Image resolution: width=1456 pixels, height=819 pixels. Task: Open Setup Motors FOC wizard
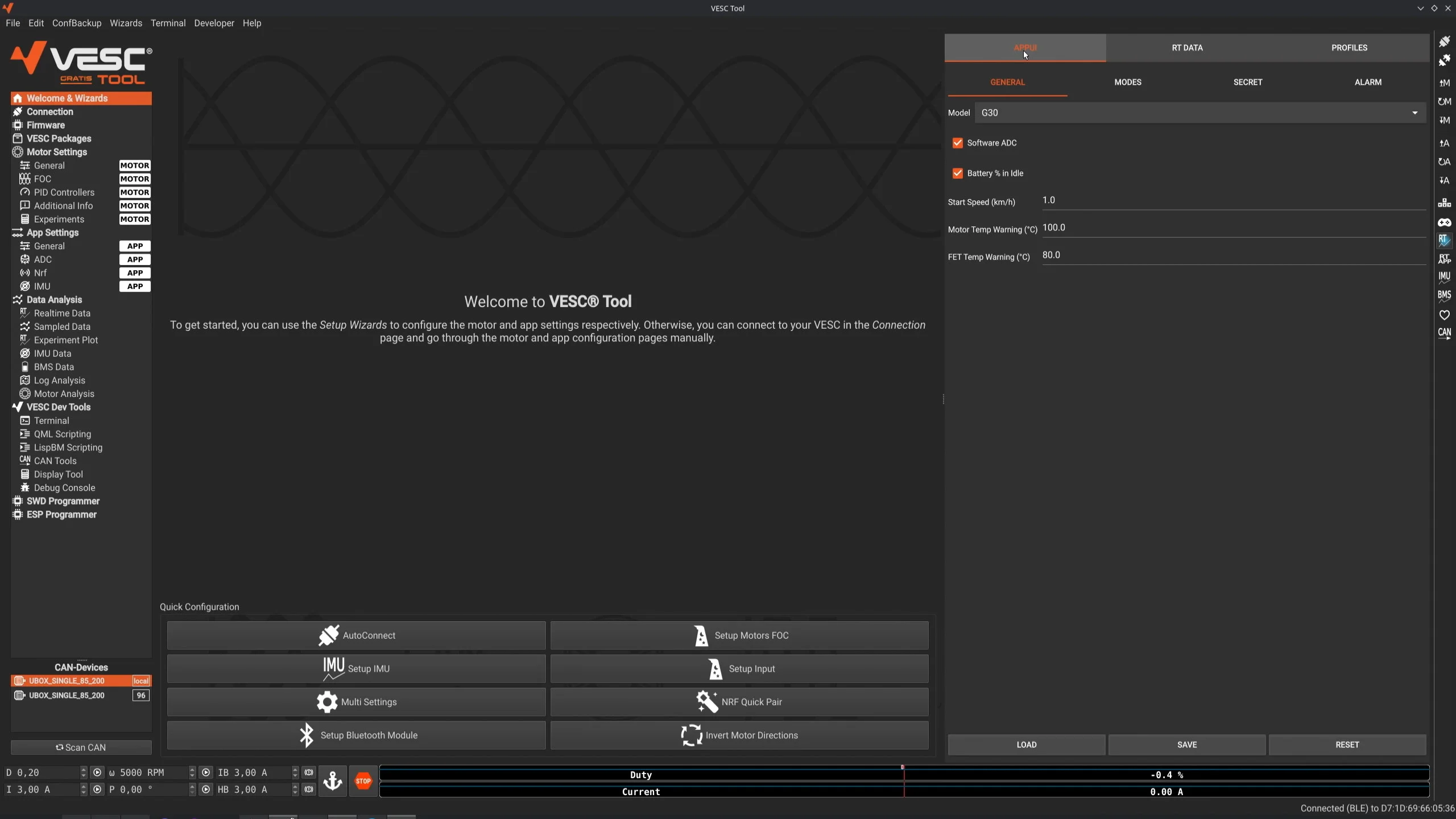[739, 635]
